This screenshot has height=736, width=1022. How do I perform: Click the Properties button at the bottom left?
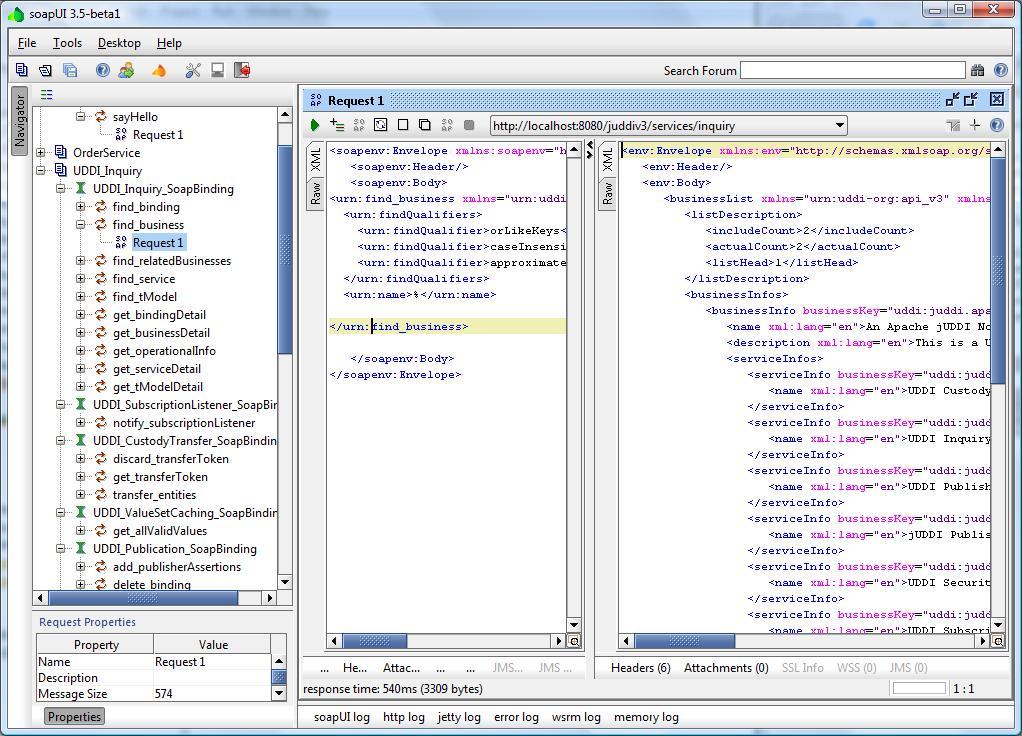75,717
